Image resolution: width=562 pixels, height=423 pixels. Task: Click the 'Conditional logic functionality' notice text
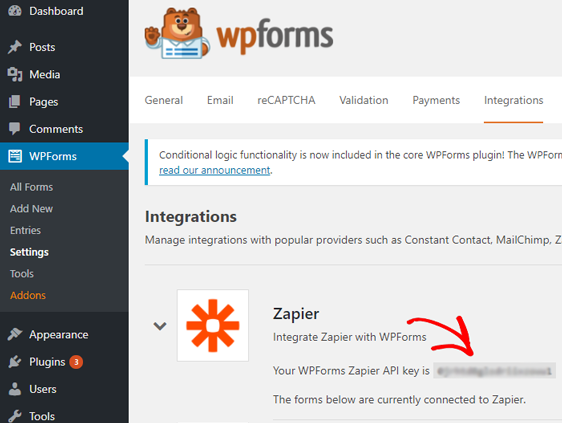360,155
